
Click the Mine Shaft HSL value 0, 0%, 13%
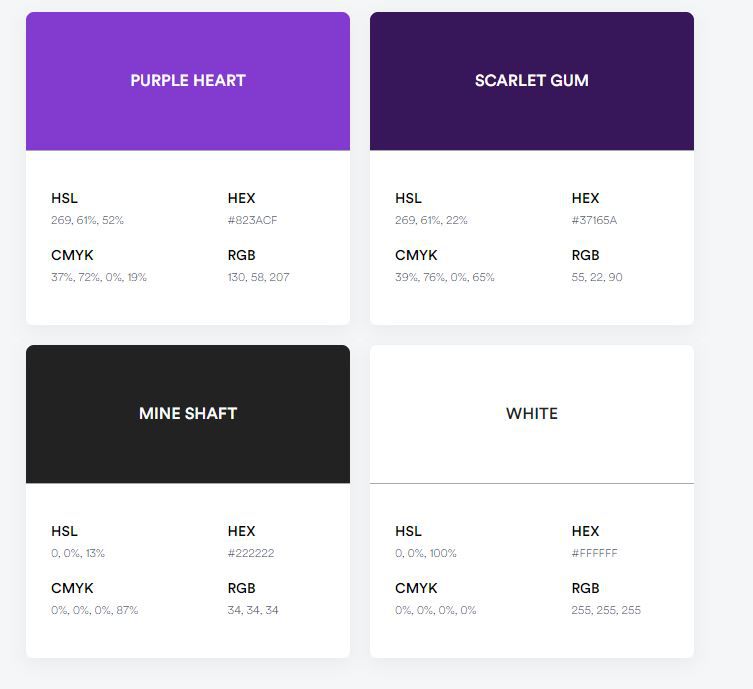click(x=78, y=553)
